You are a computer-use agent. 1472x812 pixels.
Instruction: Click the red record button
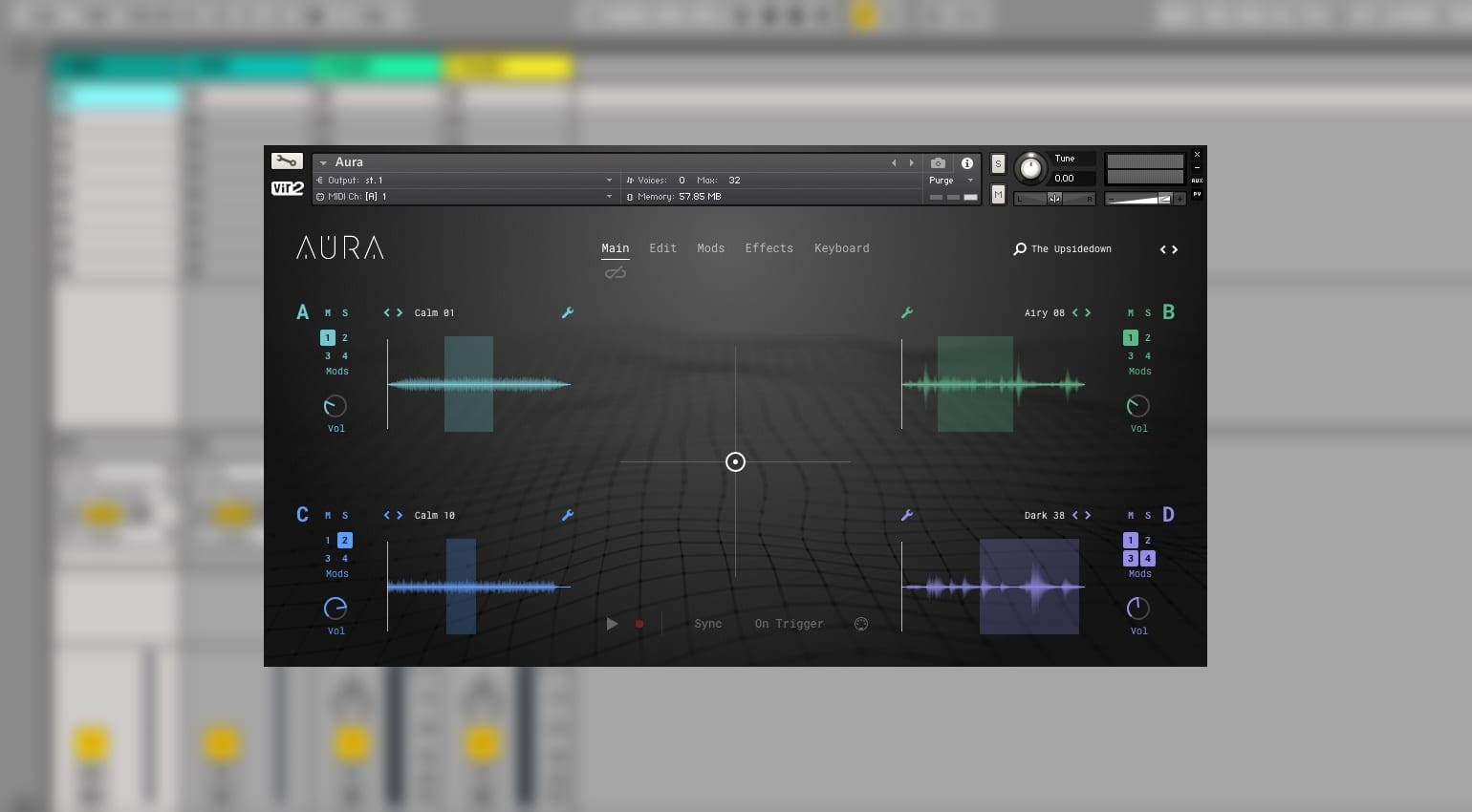point(639,624)
